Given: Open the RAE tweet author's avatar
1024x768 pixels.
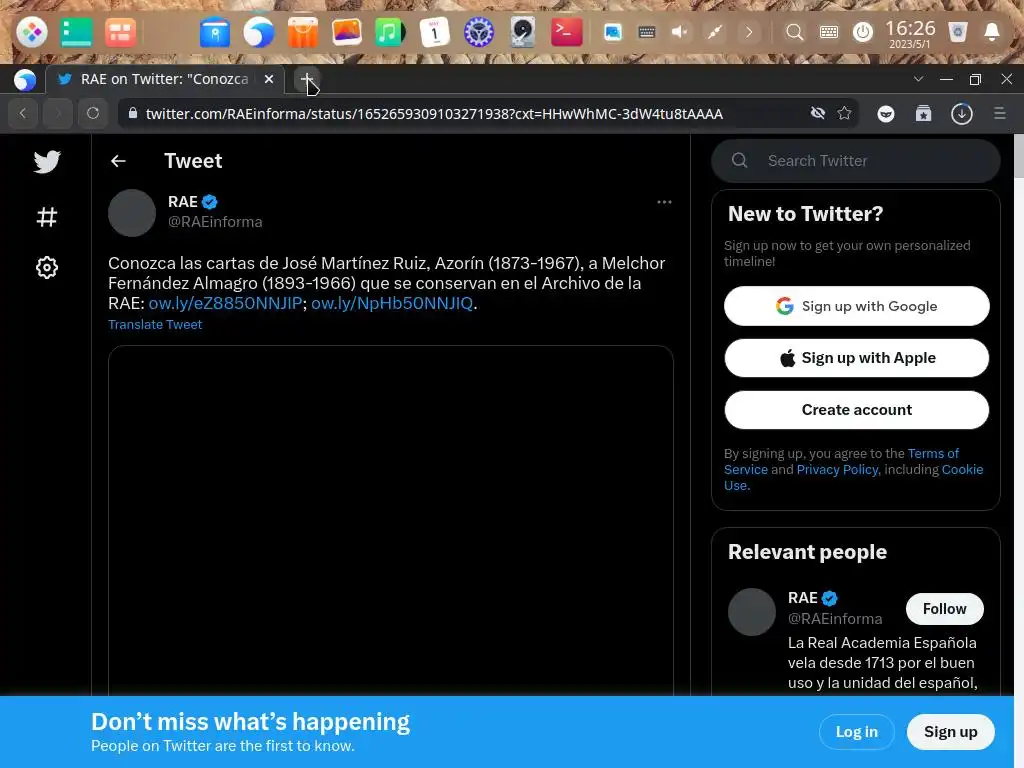Looking at the screenshot, I should (x=132, y=213).
